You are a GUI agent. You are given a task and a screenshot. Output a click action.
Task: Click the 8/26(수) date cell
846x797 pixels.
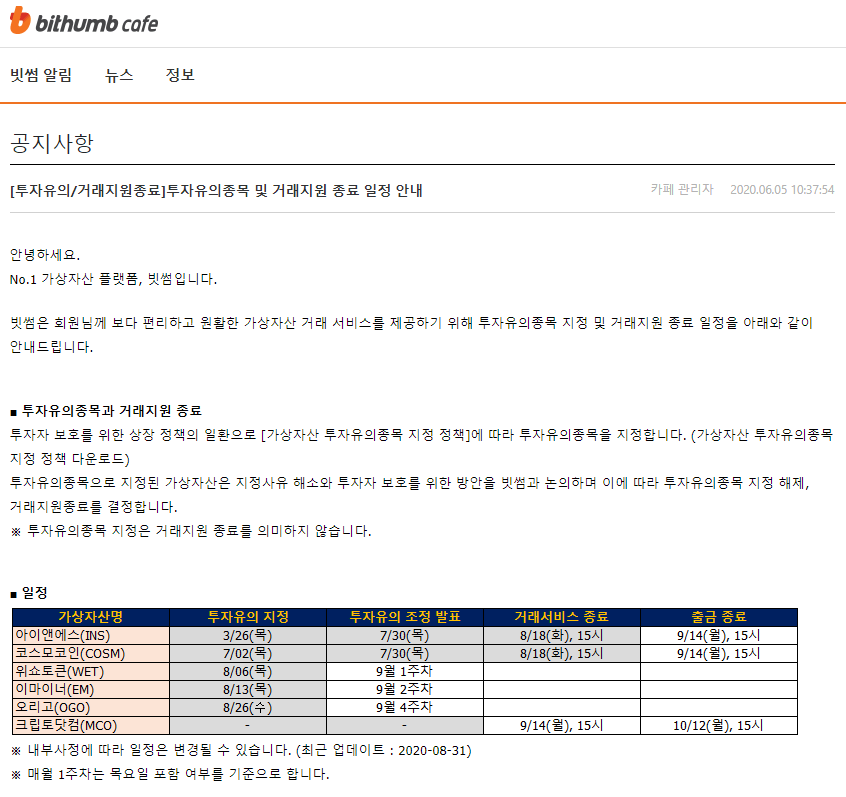pos(248,707)
